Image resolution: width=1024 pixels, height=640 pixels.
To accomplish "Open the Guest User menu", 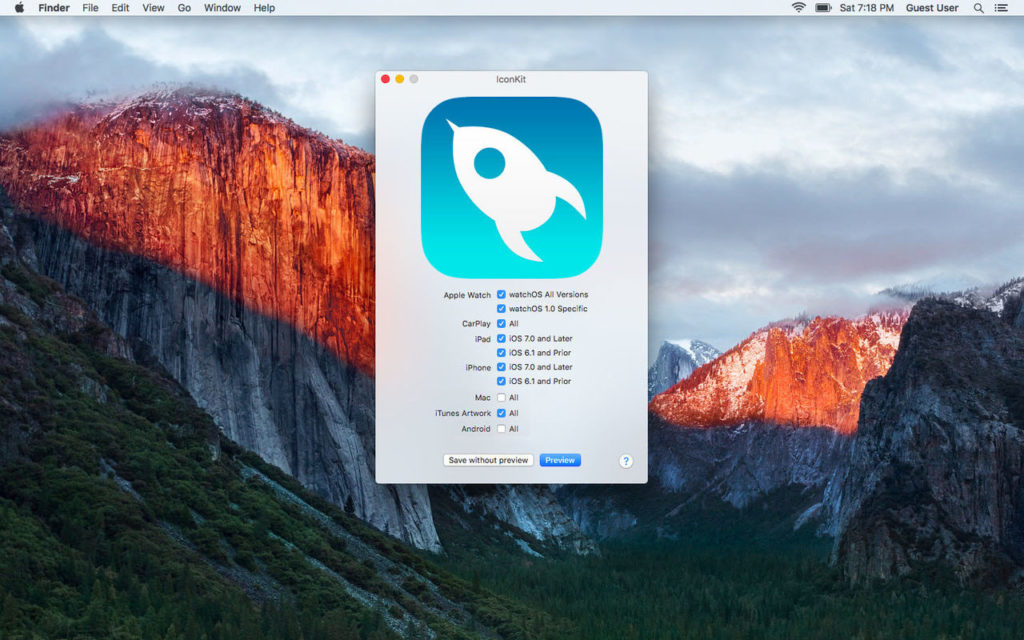I will [932, 8].
